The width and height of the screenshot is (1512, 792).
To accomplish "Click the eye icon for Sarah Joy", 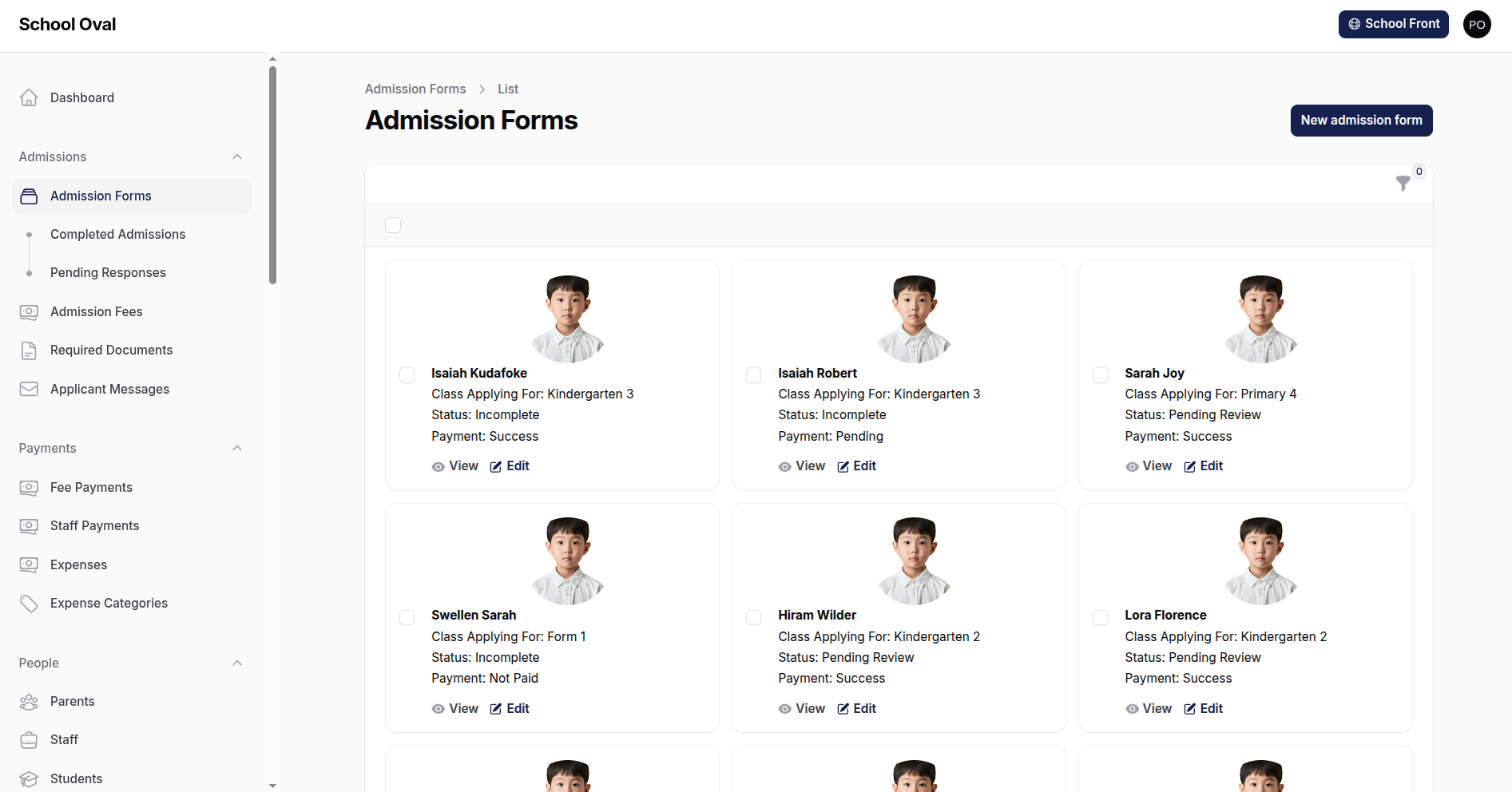I will coord(1132,467).
